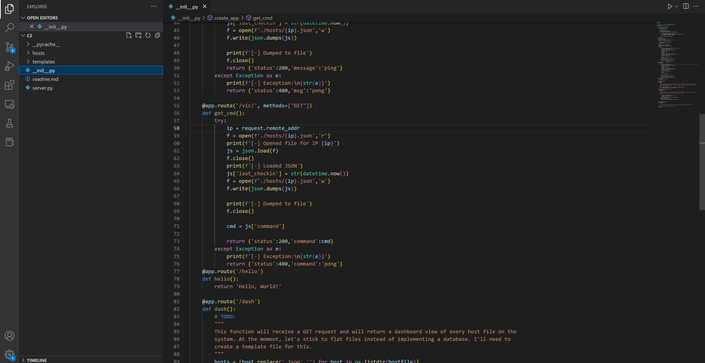Collapse all folders in C2 explorer
The width and height of the screenshot is (705, 363).
point(157,35)
